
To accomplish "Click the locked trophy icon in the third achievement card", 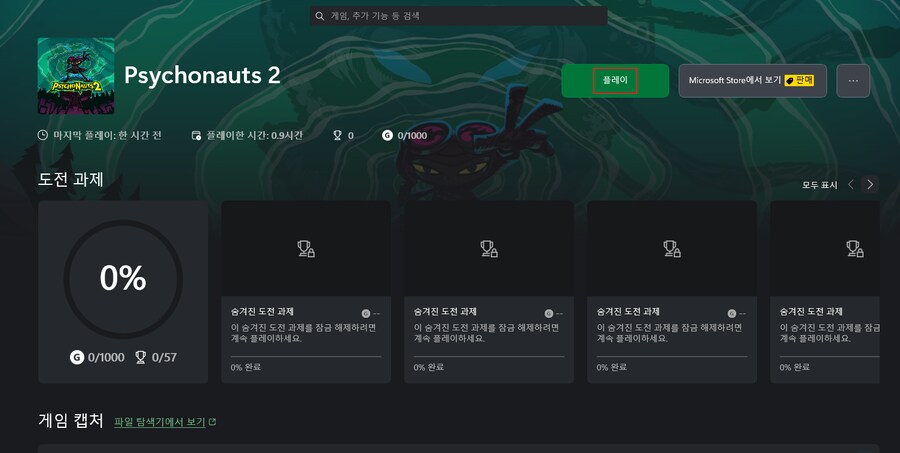I will click(x=672, y=249).
